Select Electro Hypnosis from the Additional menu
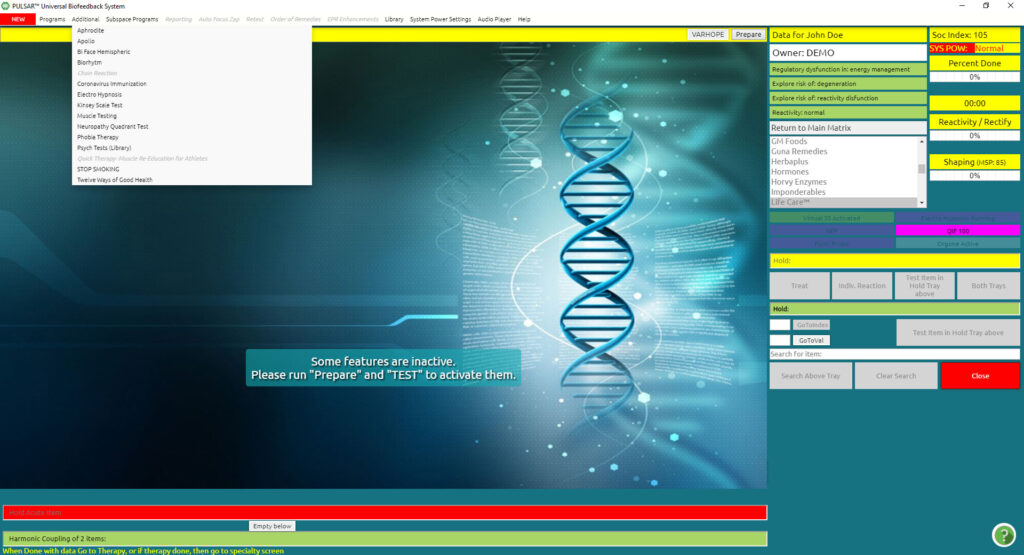This screenshot has height=555, width=1024. (98, 94)
